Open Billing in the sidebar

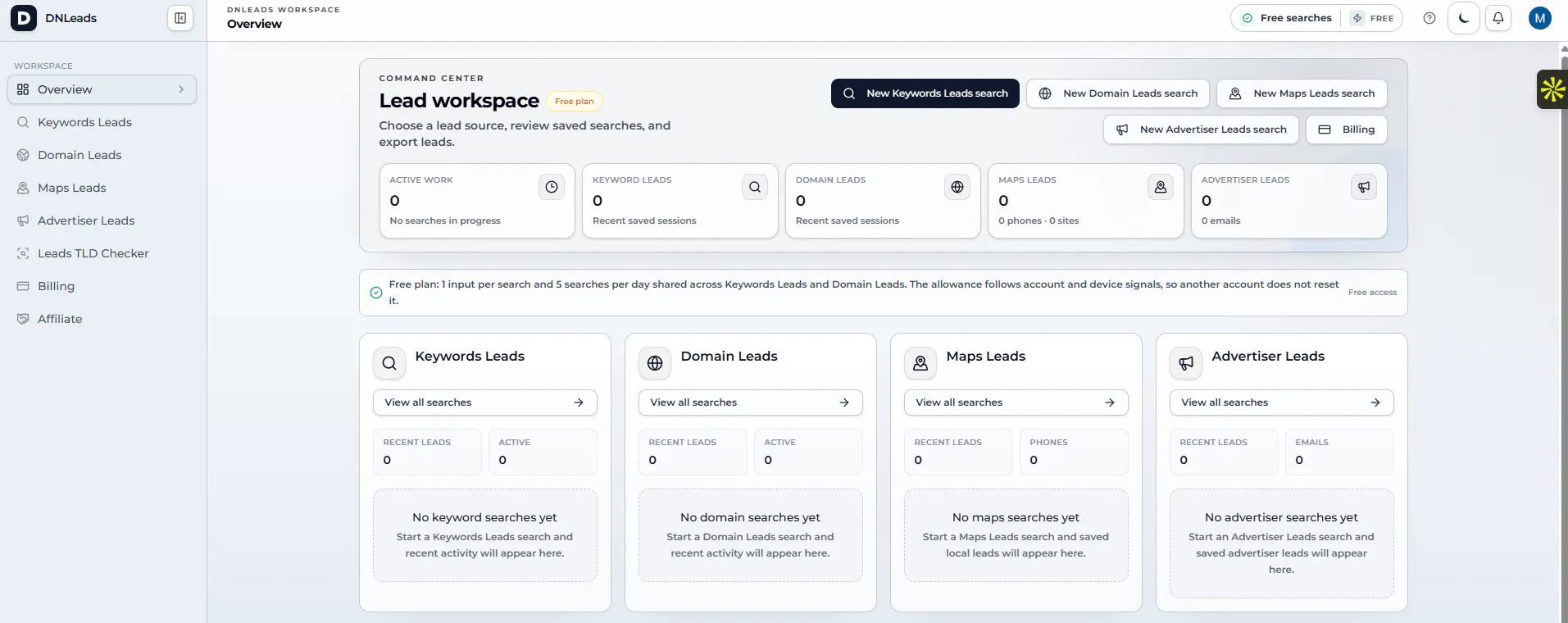click(102, 286)
